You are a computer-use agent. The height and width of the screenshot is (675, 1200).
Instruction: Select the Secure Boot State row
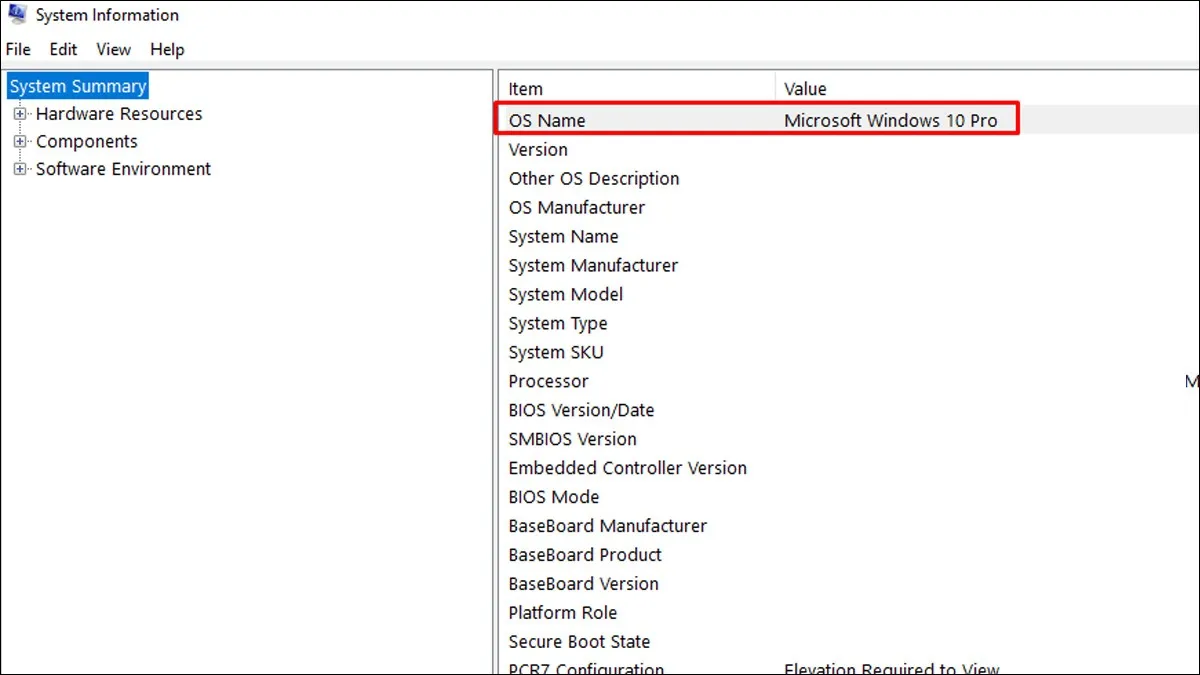tap(579, 641)
